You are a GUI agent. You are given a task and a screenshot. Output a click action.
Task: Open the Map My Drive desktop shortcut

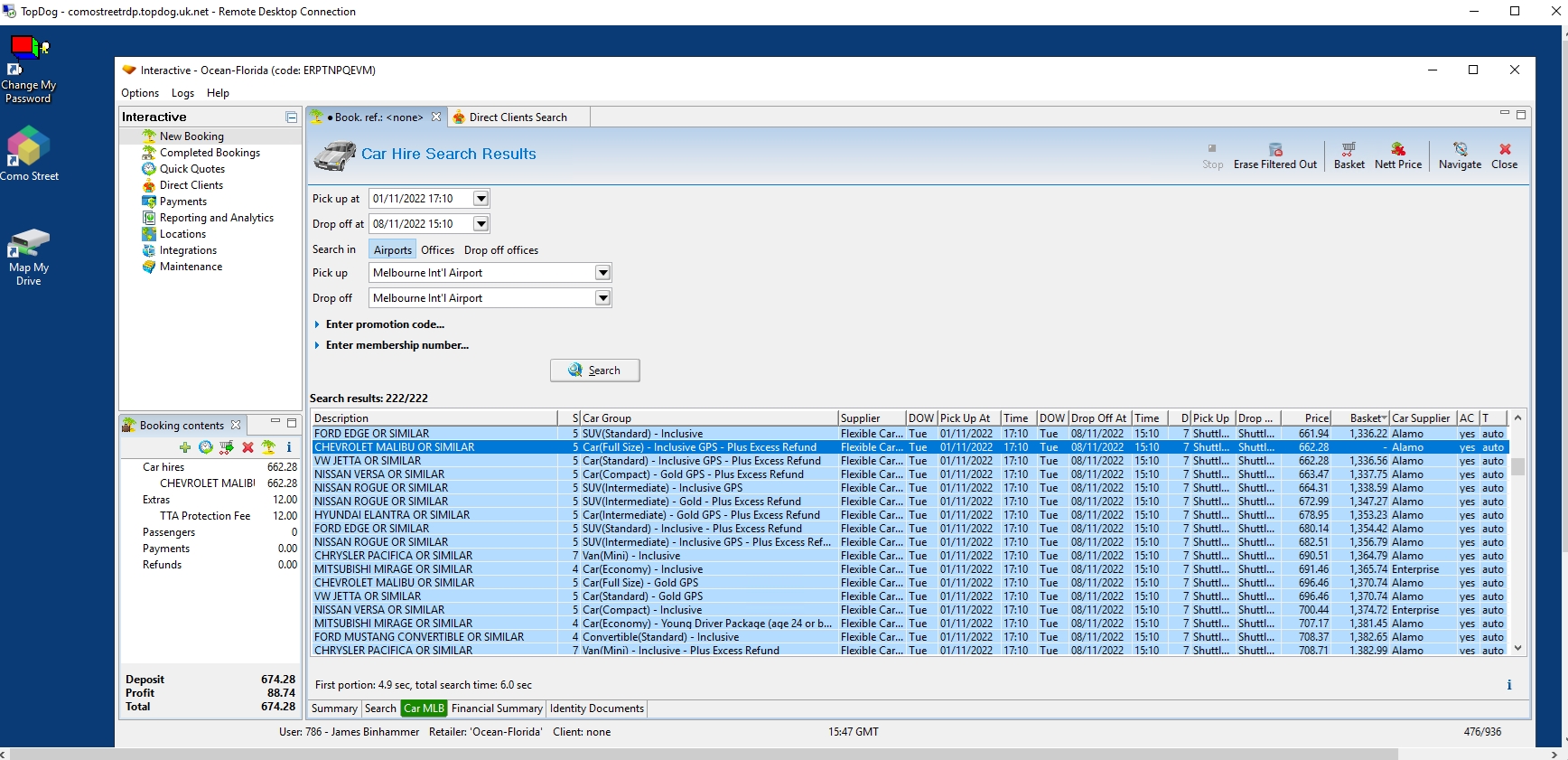point(28,257)
